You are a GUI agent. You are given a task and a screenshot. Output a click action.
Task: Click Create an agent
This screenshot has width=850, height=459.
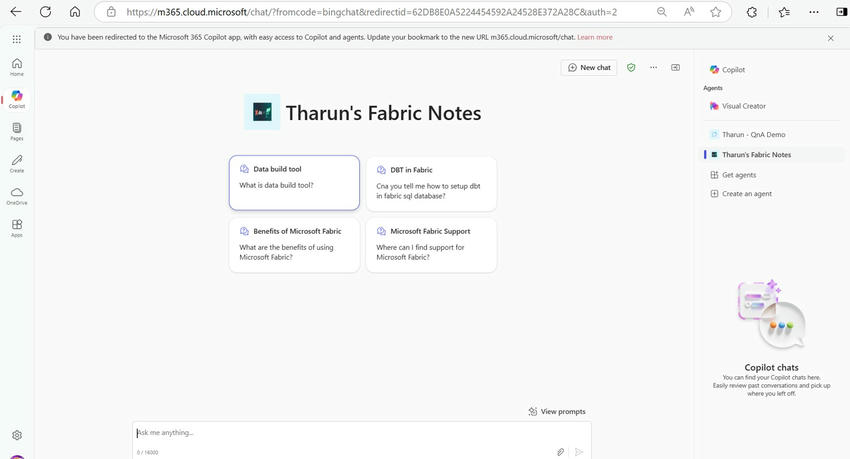coord(742,193)
